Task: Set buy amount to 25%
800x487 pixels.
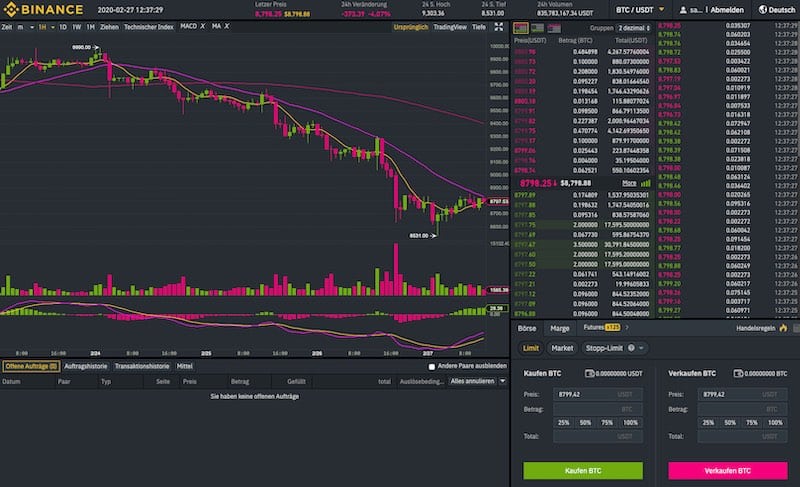Action: click(563, 423)
